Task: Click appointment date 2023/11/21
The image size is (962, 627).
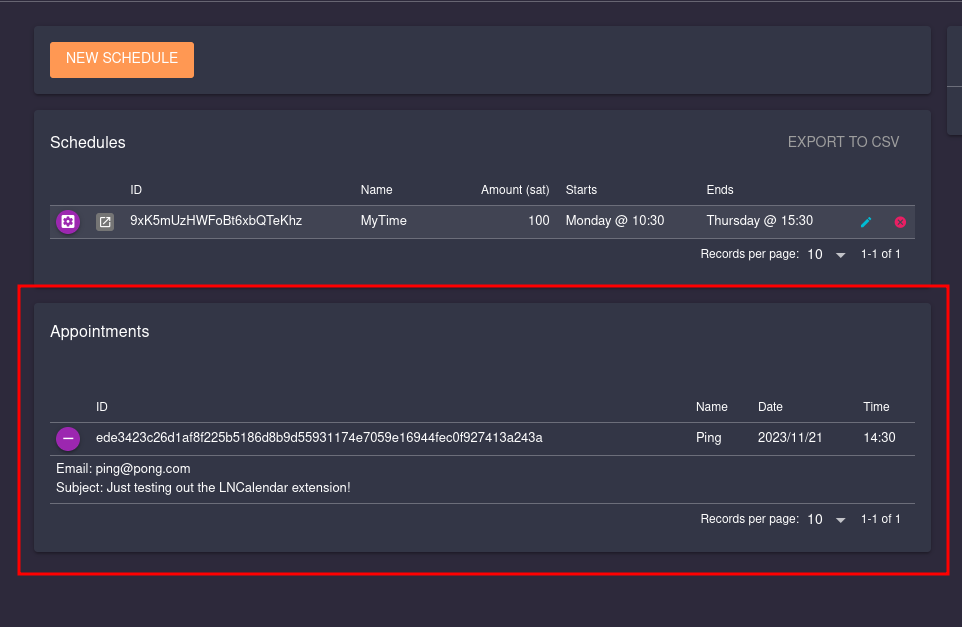Action: pos(790,438)
